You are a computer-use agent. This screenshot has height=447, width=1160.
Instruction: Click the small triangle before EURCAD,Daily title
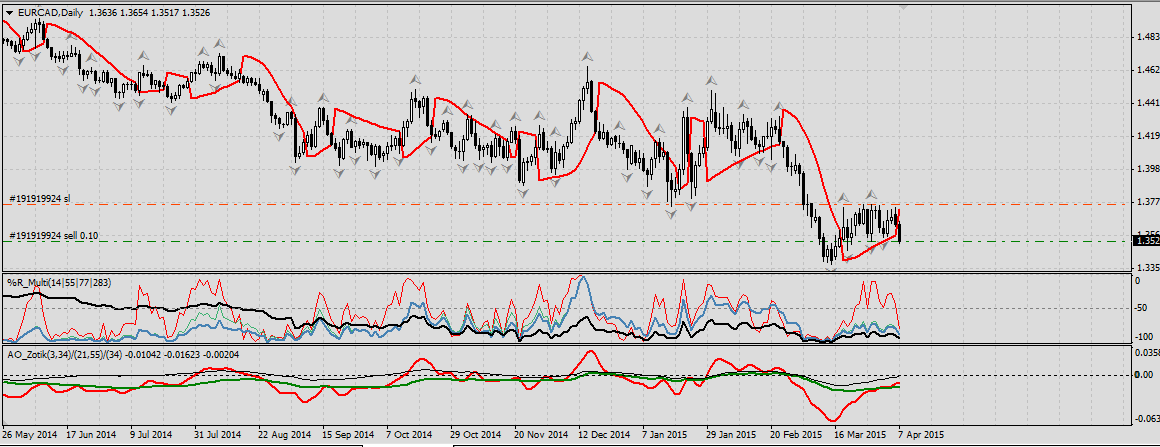point(8,13)
